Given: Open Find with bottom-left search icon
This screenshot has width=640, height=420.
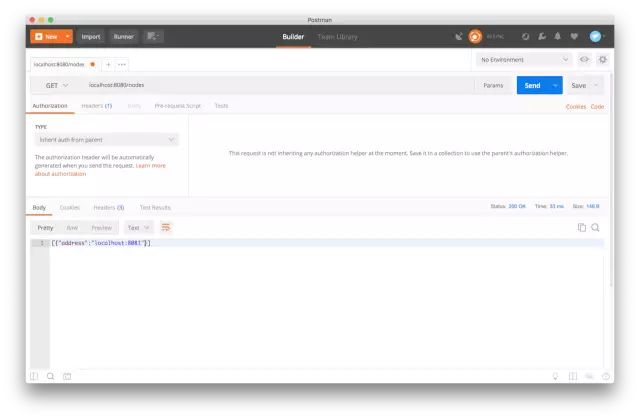Looking at the screenshot, I should [x=50, y=376].
